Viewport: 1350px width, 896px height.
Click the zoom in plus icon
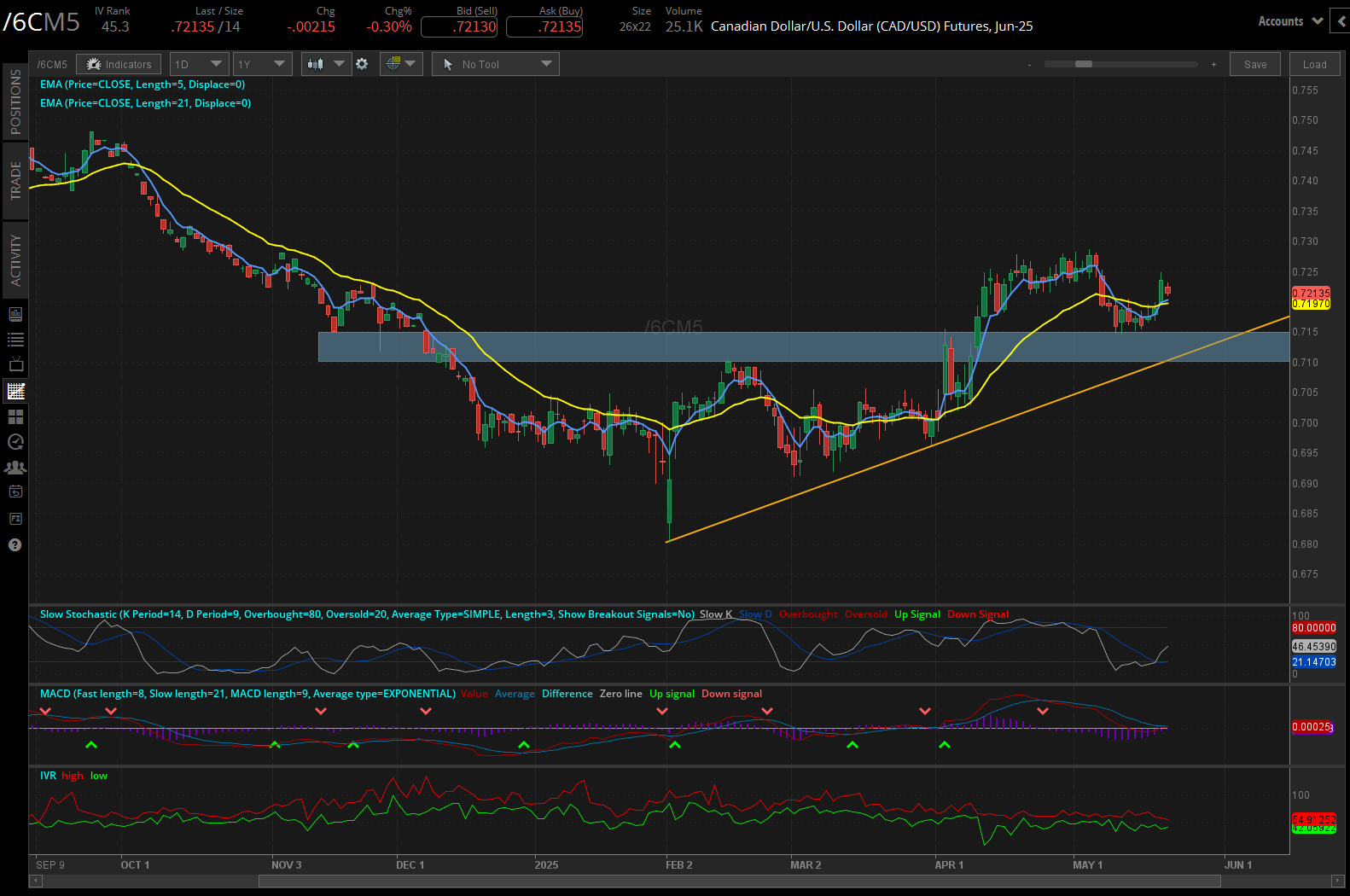click(1213, 65)
